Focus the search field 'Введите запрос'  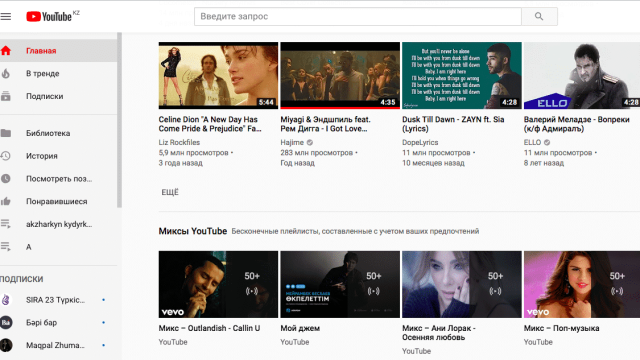click(x=358, y=16)
